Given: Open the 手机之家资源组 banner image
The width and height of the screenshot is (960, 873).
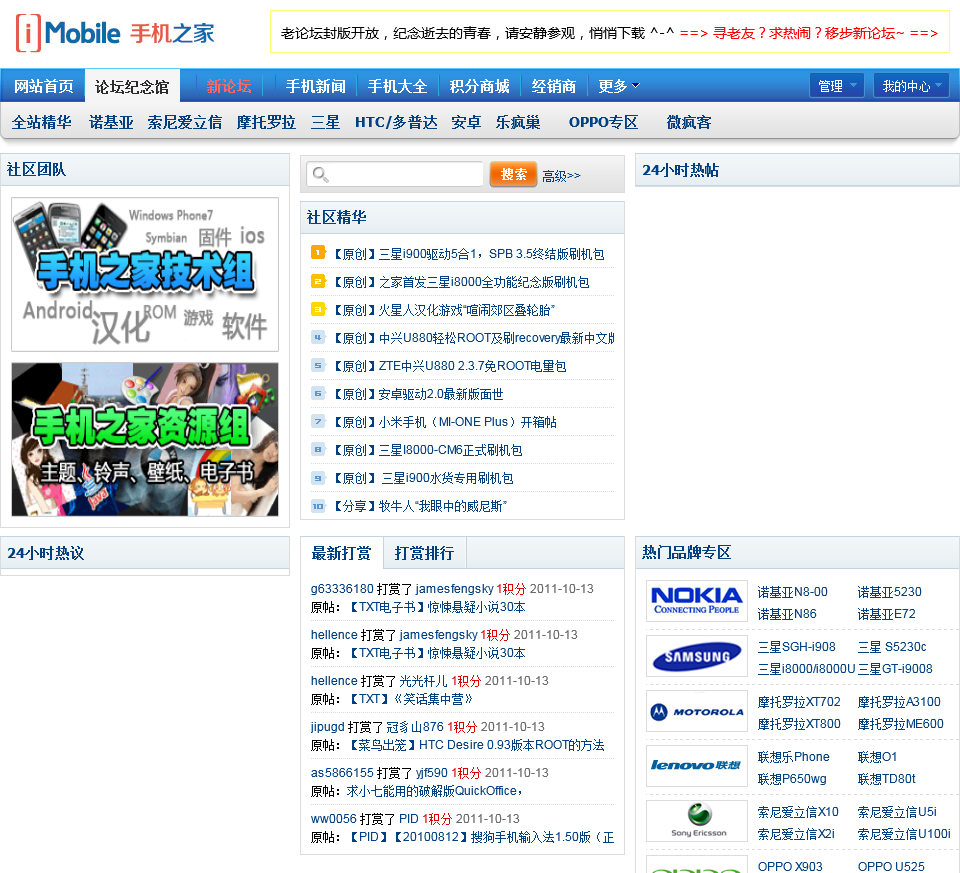Looking at the screenshot, I should coord(145,439).
